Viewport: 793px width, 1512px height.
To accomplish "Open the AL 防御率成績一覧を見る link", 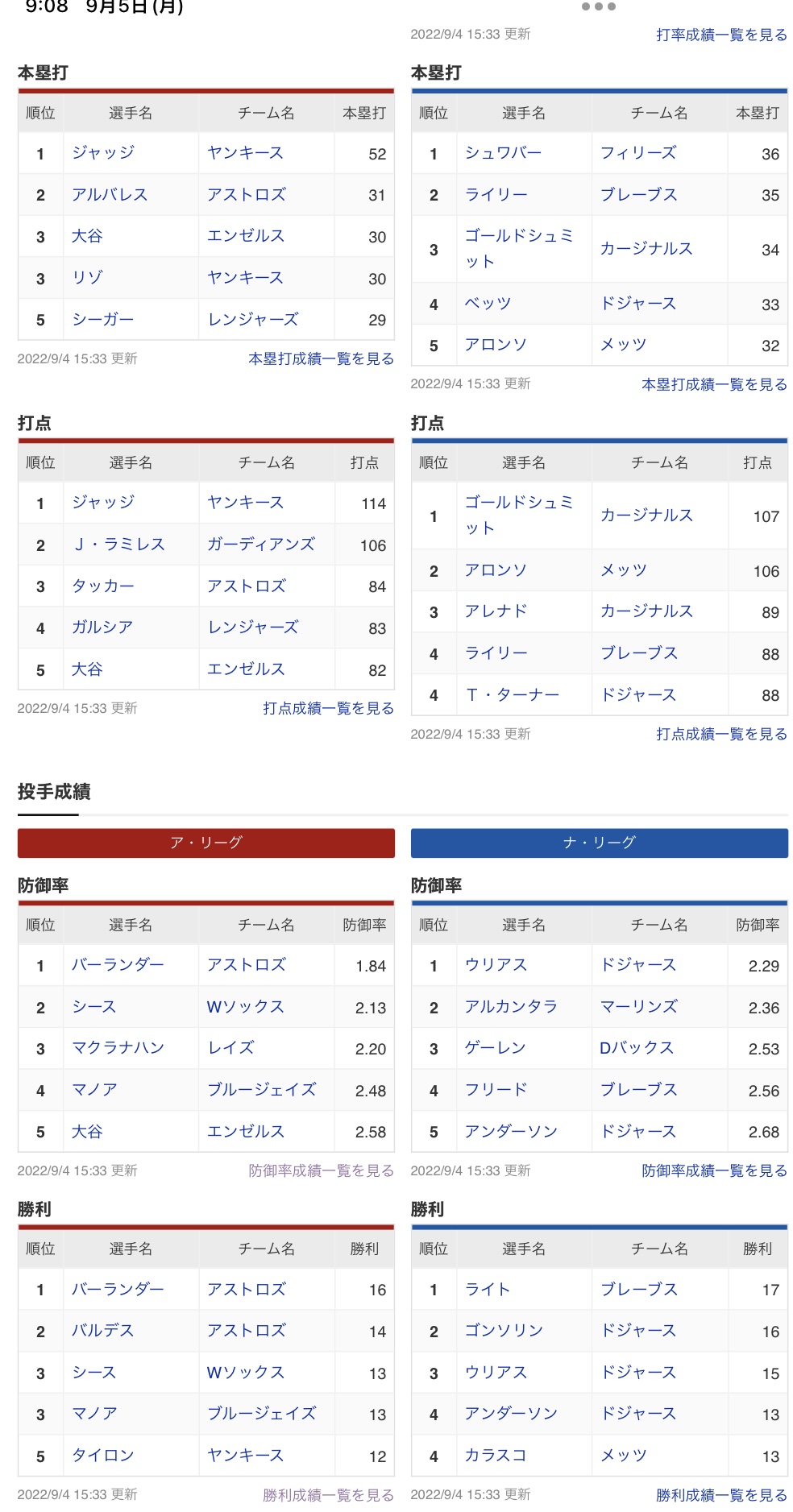I will tap(321, 1170).
